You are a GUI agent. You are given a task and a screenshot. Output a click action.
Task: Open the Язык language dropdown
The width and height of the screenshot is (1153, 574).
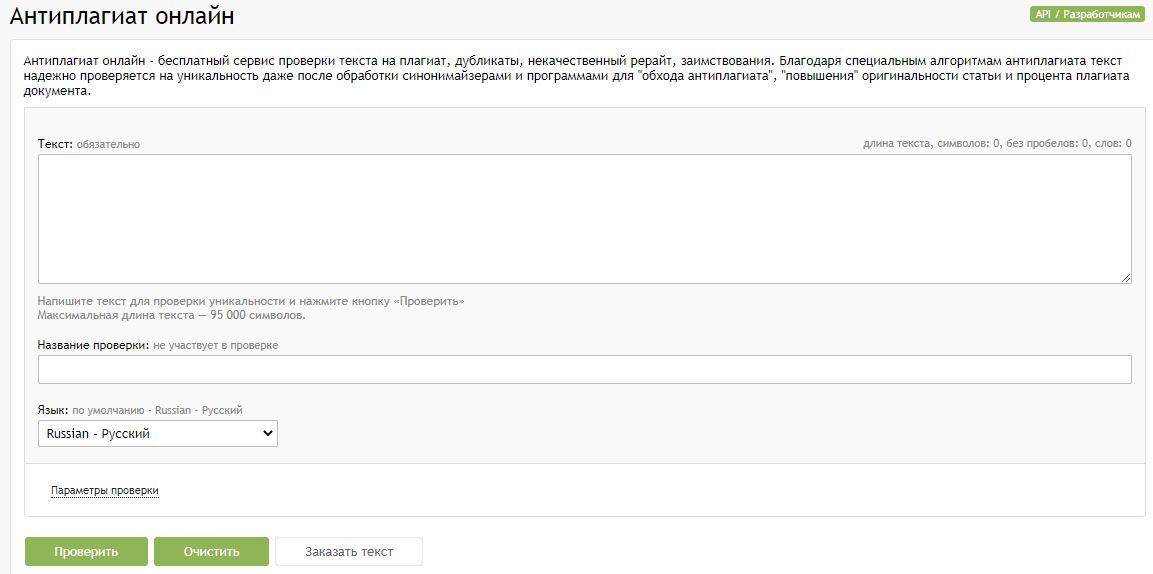(158, 434)
